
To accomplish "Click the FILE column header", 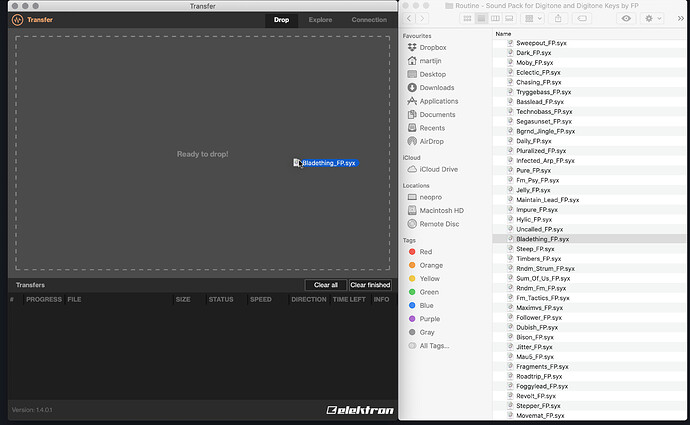I will click(x=74, y=300).
